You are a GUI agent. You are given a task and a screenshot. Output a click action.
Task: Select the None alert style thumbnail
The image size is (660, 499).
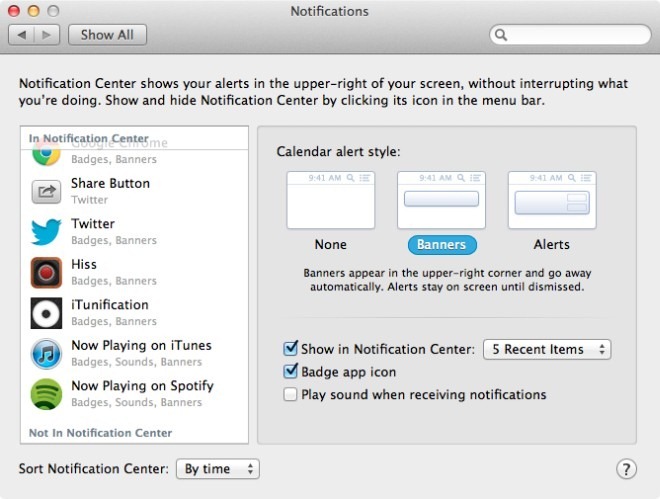[331, 200]
